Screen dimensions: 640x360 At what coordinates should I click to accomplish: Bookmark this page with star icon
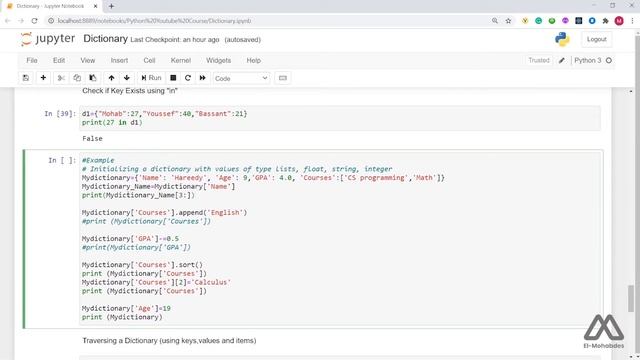(x=508, y=21)
